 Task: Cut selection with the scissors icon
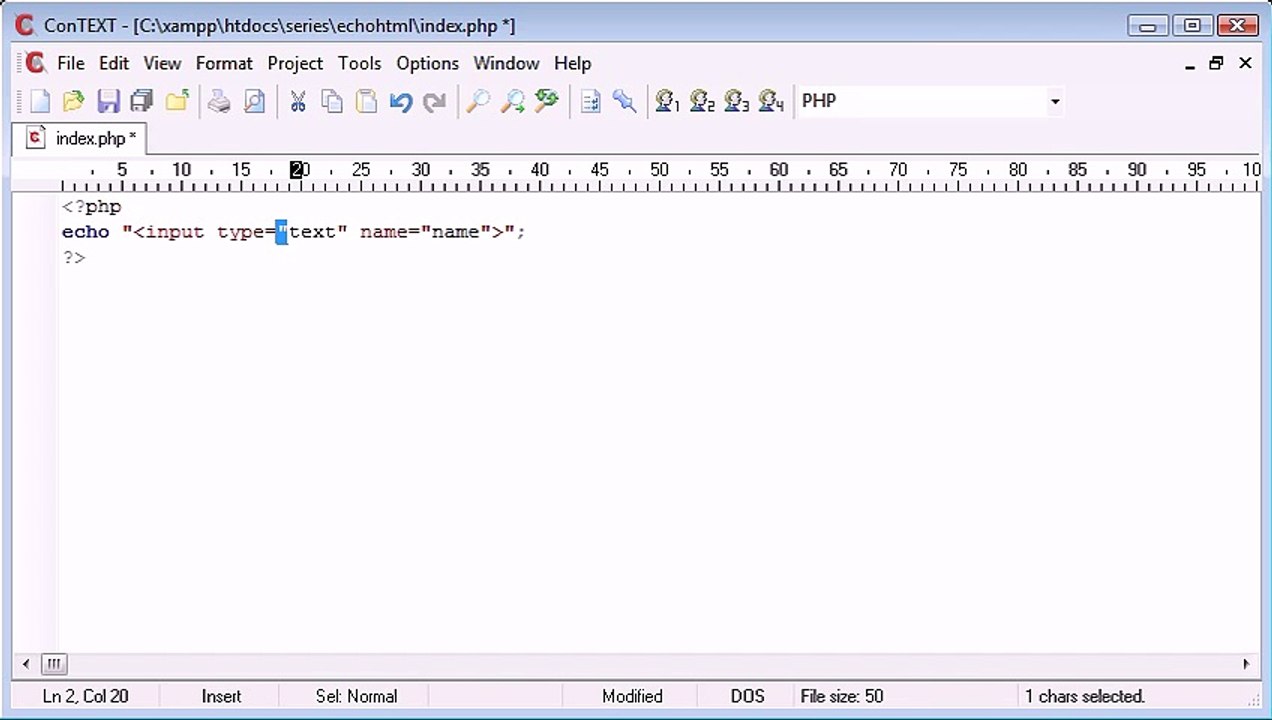point(297,101)
